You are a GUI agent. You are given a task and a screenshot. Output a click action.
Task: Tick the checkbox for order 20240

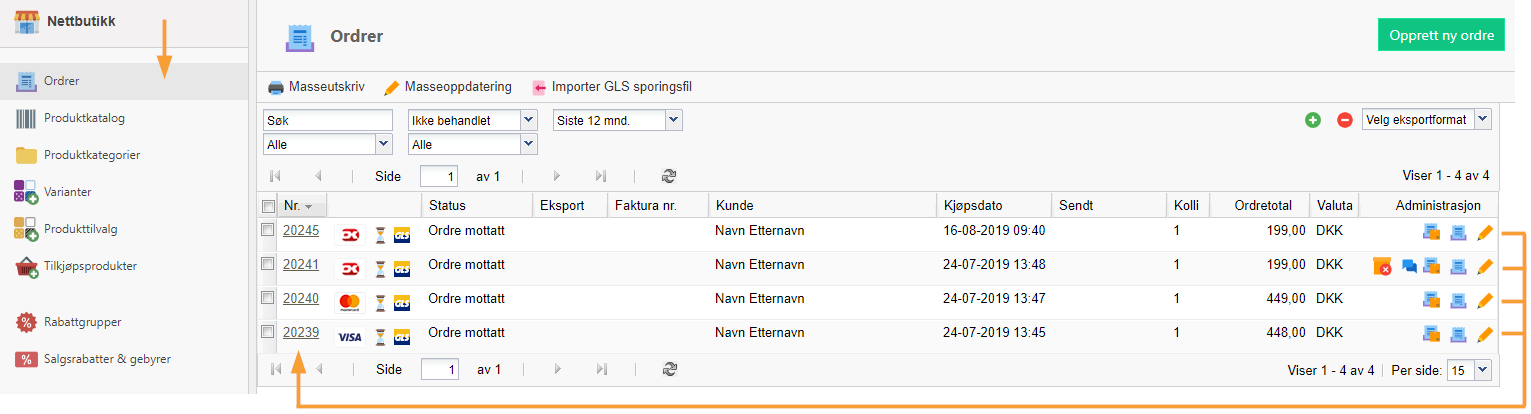coord(267,298)
